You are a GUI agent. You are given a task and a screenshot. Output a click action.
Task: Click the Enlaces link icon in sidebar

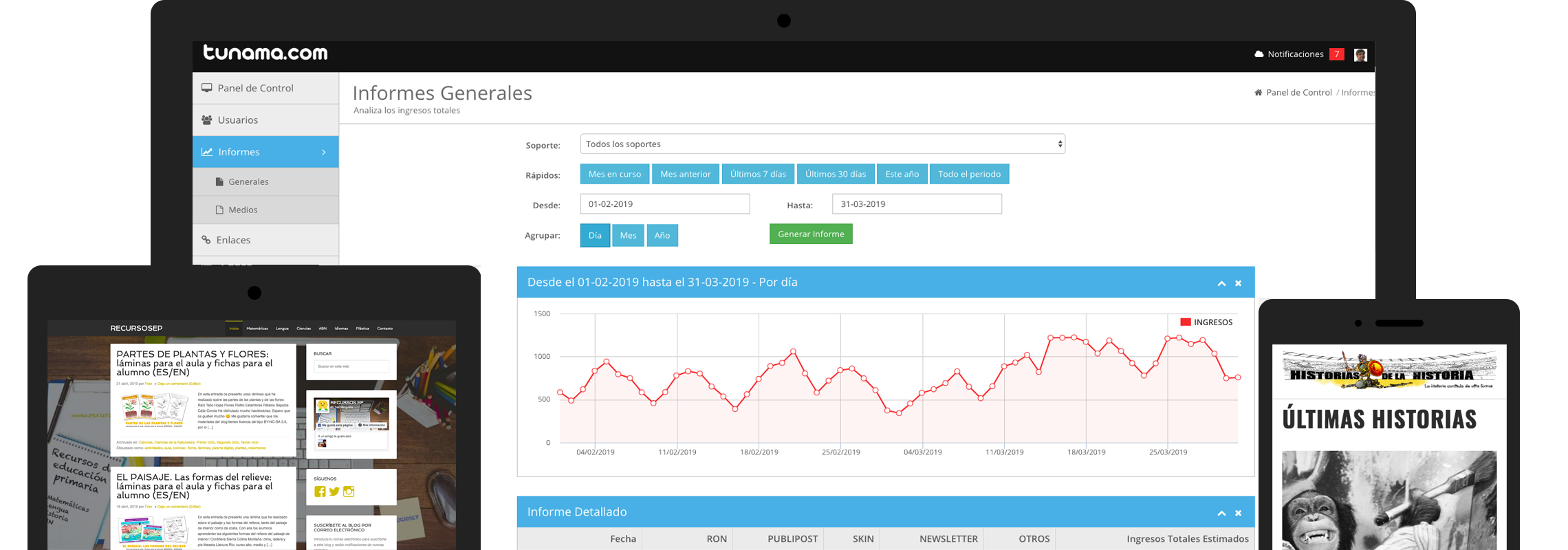(206, 240)
